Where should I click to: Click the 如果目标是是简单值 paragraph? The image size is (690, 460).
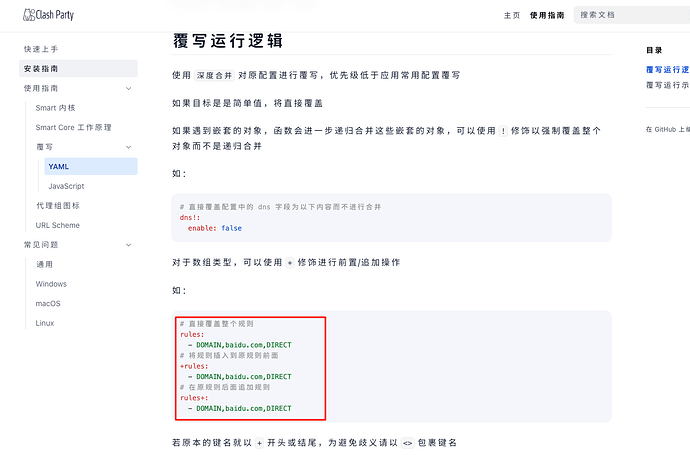point(248,103)
